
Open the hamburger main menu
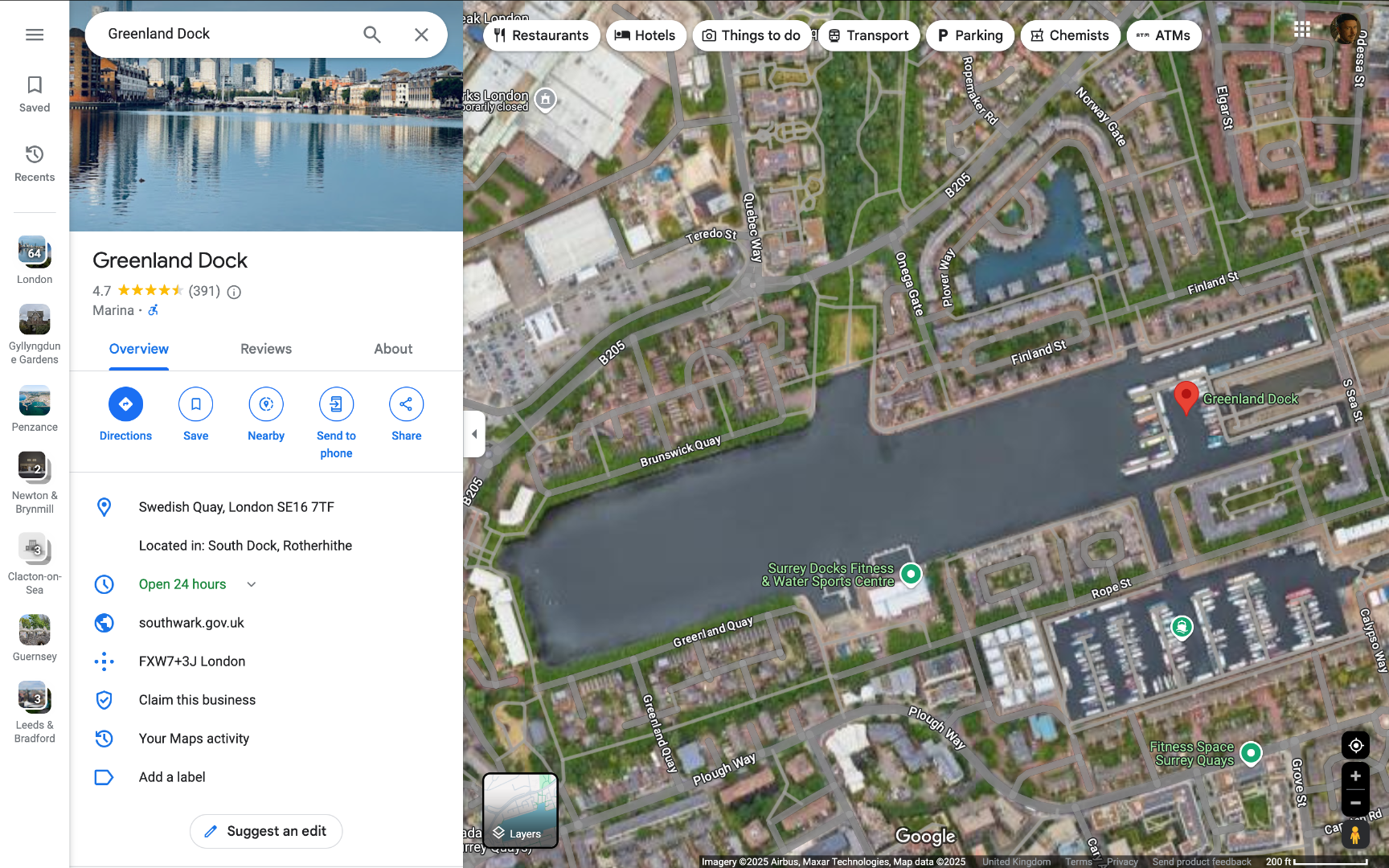point(35,35)
